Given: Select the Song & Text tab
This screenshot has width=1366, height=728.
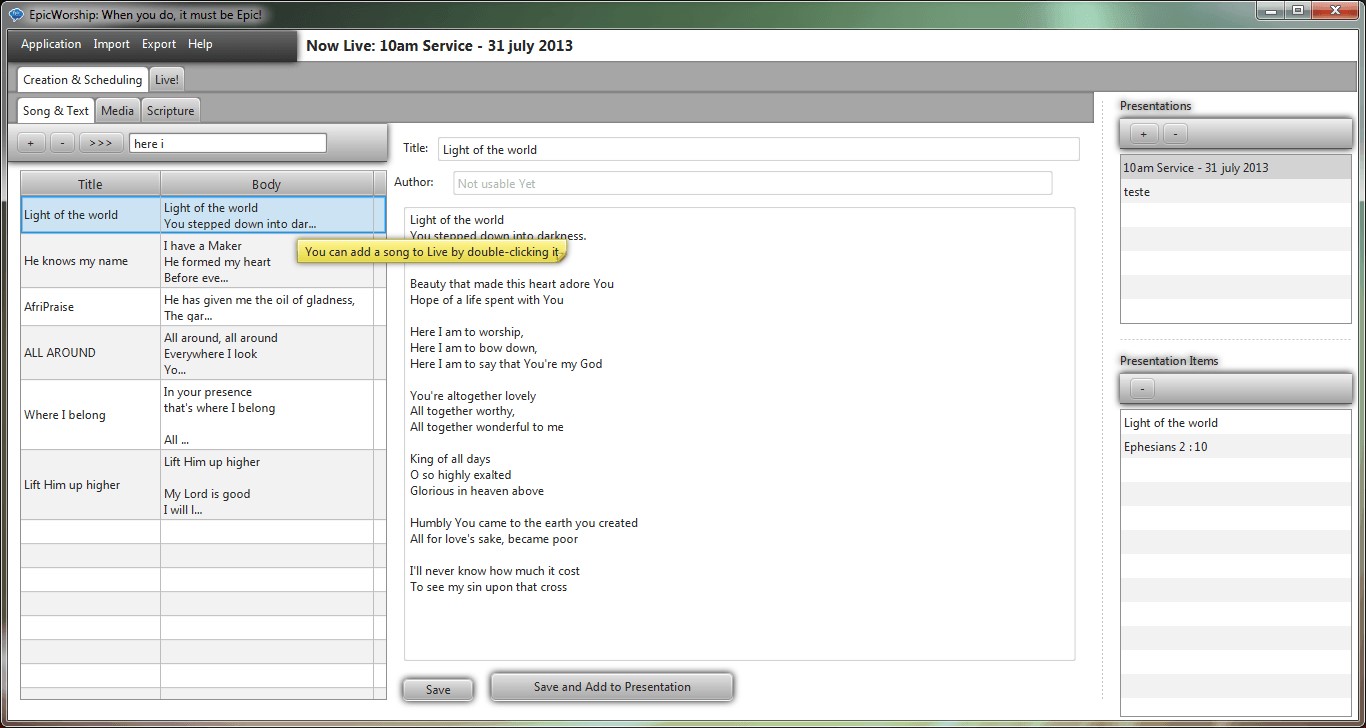Looking at the screenshot, I should (56, 111).
